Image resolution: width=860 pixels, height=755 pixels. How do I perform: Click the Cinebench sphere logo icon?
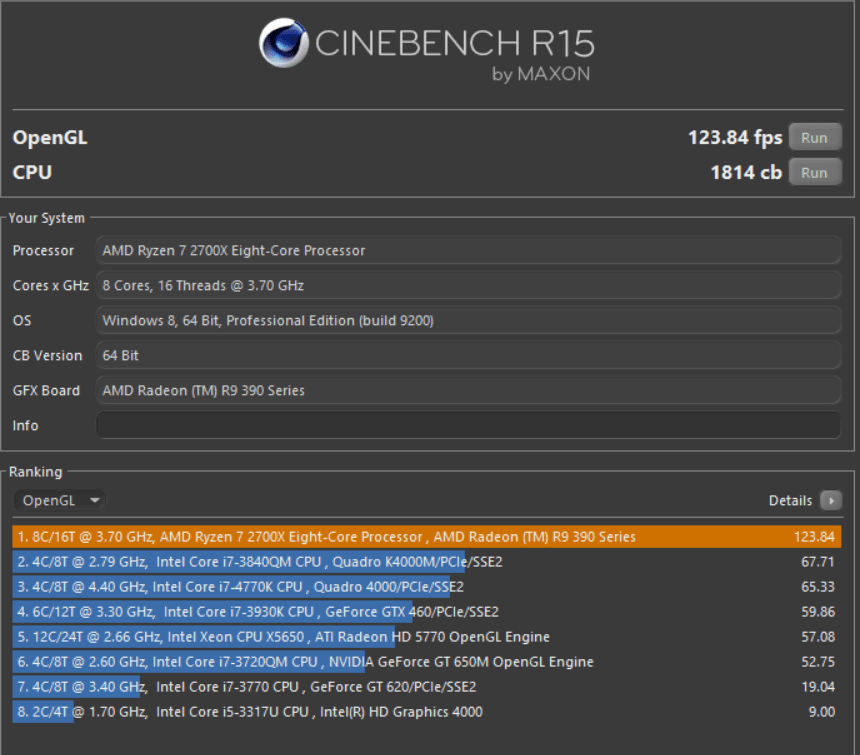tap(284, 43)
